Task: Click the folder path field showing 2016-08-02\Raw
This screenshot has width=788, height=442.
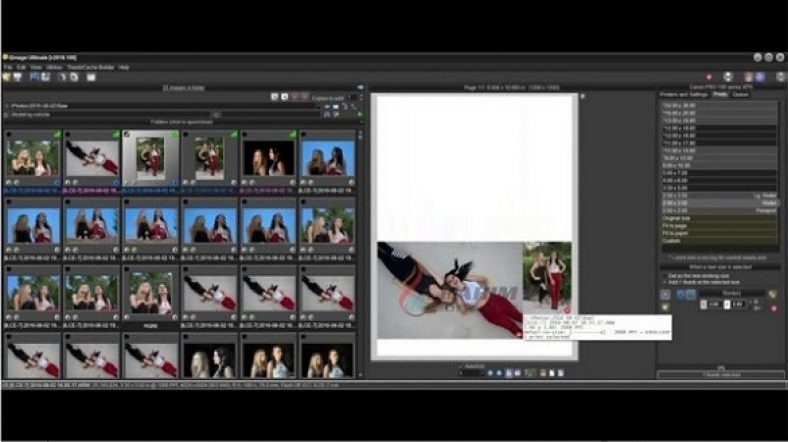Action: tap(163, 106)
